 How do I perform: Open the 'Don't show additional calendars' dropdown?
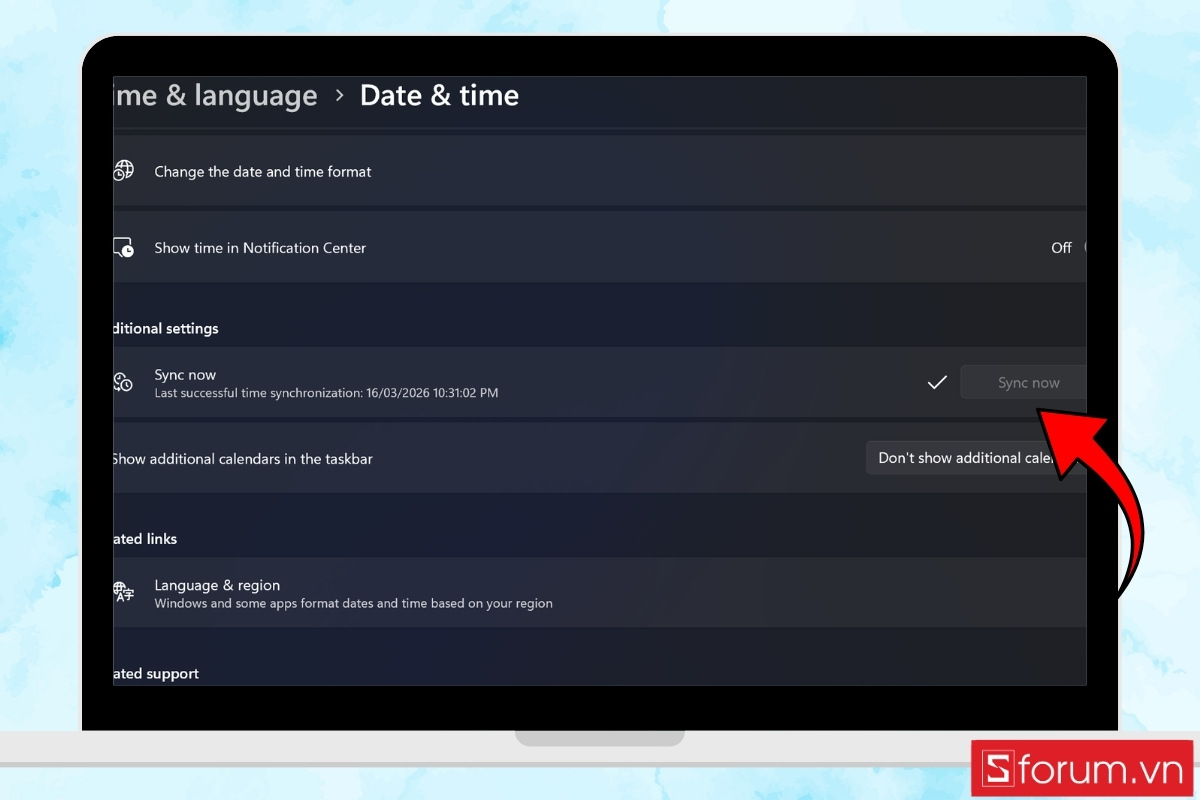976,458
